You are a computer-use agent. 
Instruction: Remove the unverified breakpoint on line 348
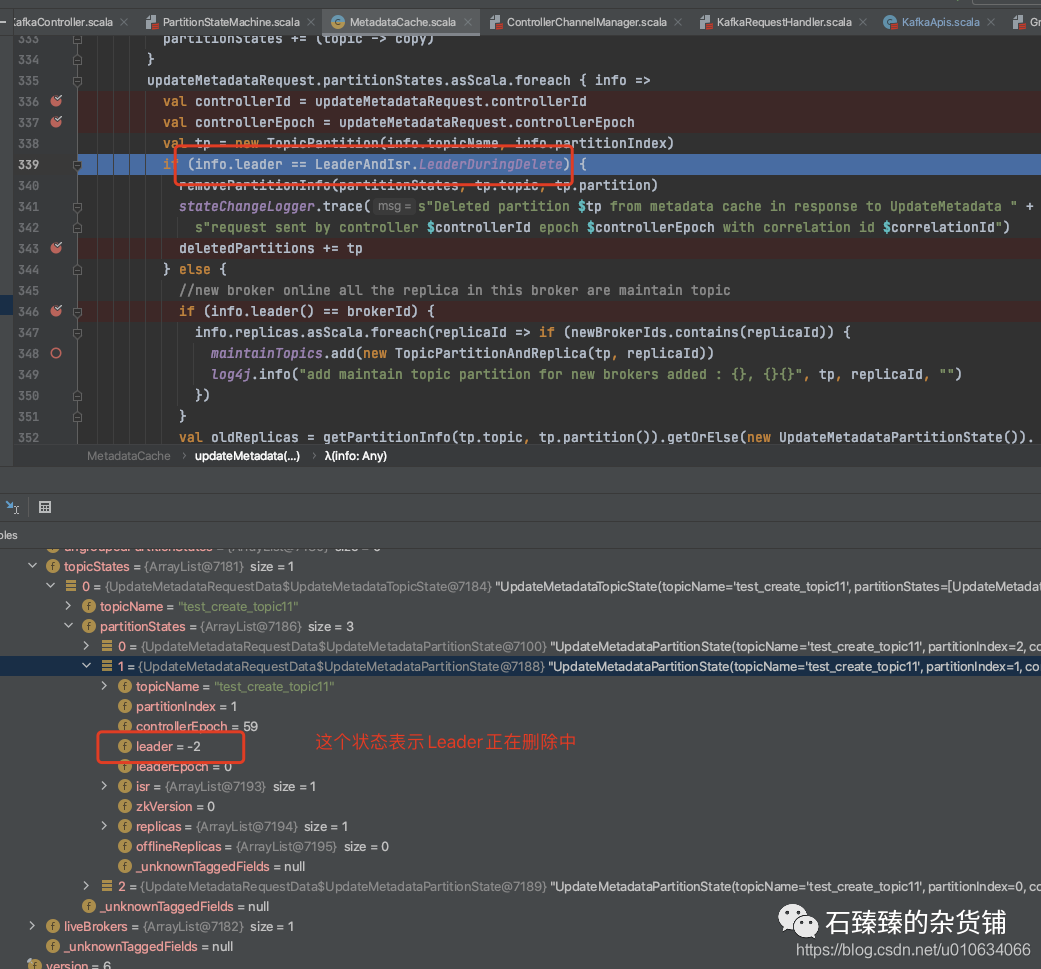[56, 353]
